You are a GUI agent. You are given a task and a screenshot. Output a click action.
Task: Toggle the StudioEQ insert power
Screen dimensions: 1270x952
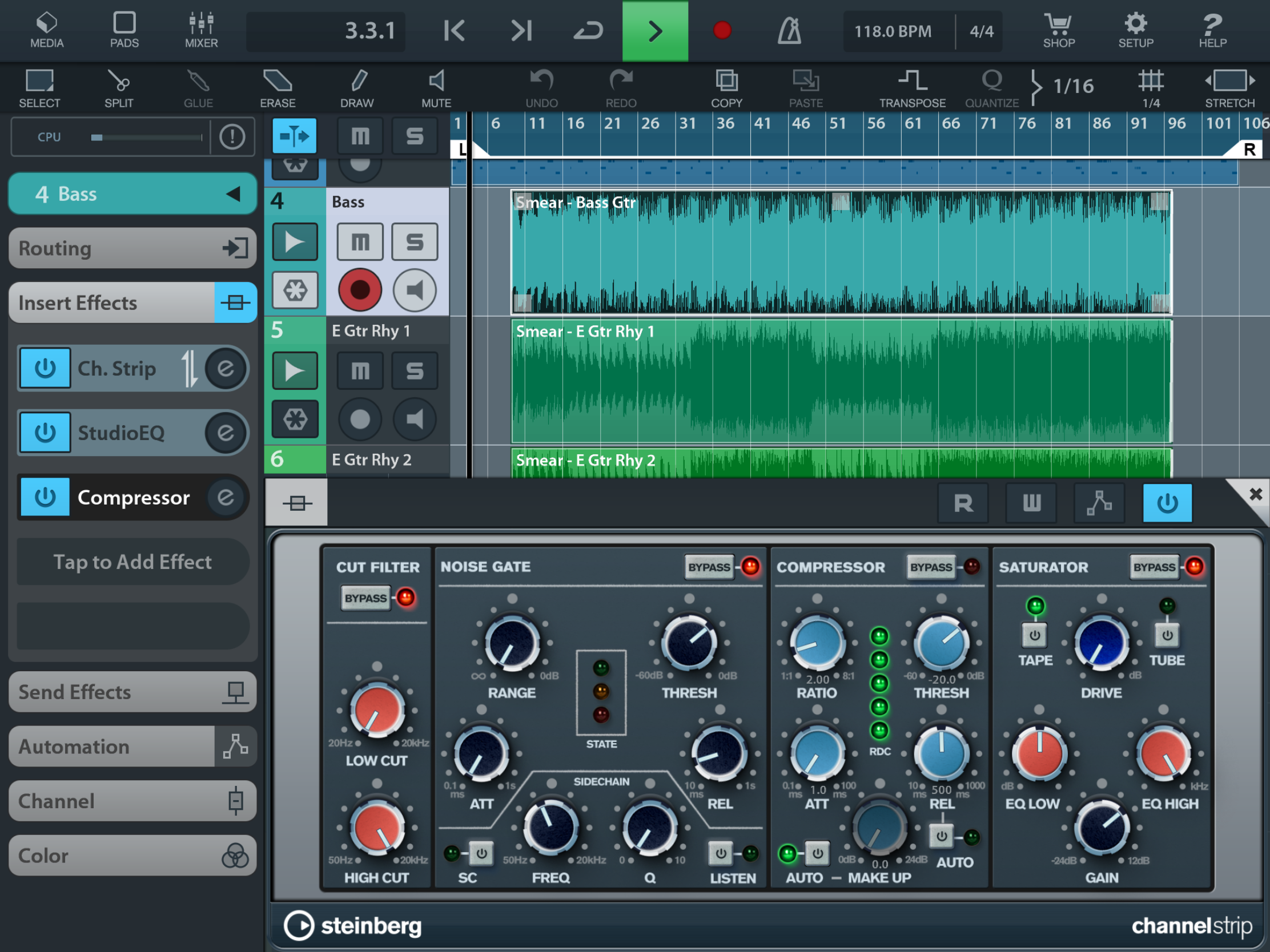45,432
